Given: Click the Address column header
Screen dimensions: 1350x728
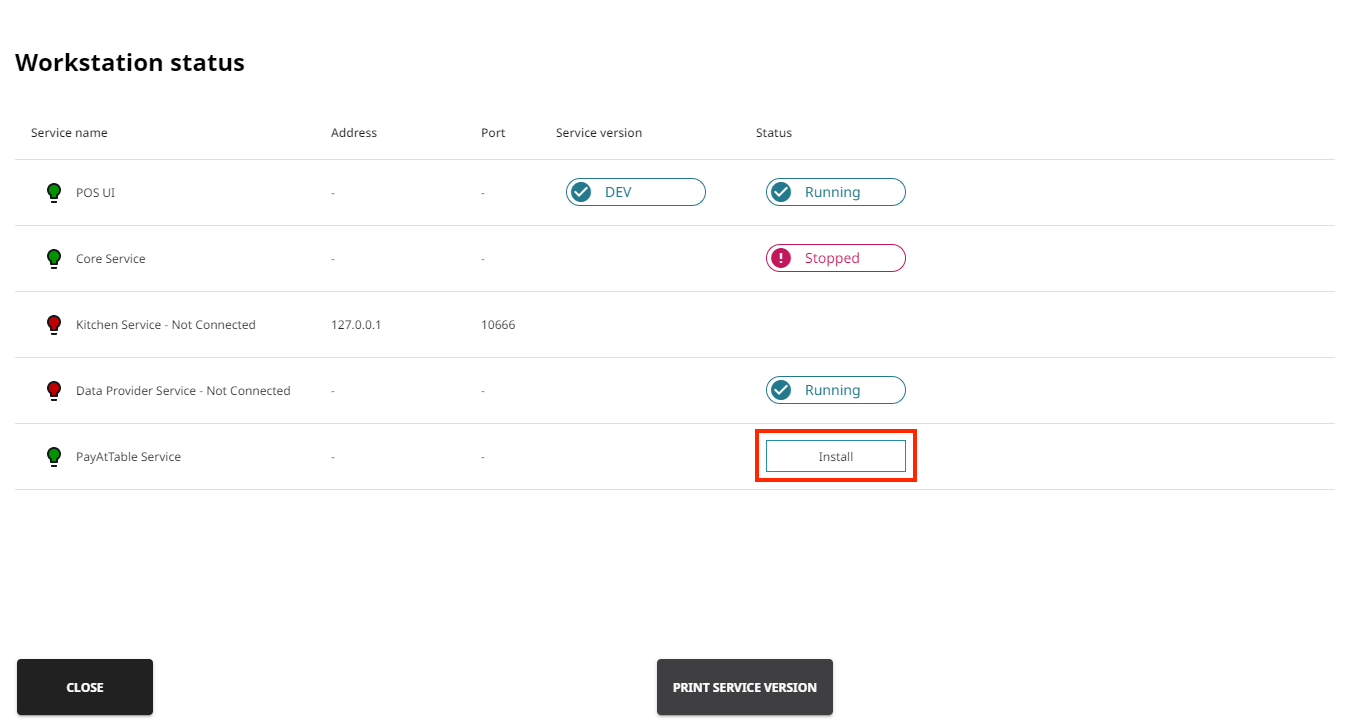Looking at the screenshot, I should [354, 133].
